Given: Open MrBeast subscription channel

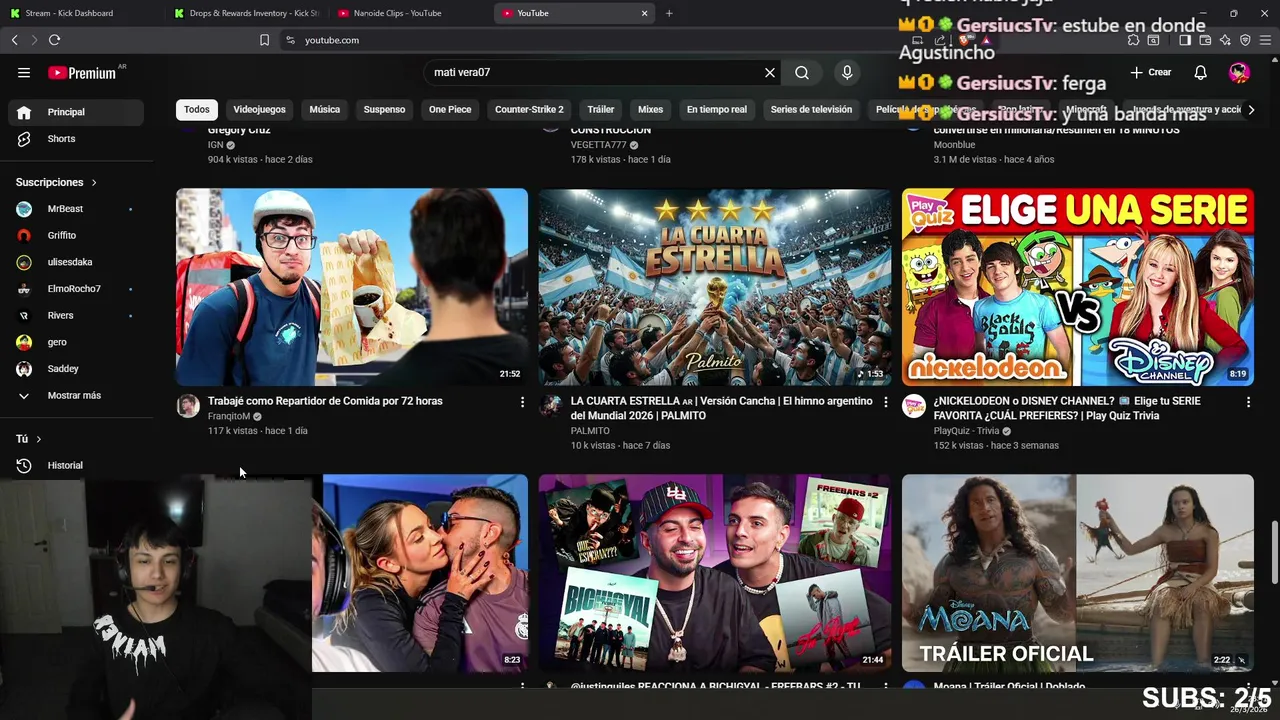Looking at the screenshot, I should pos(78,209).
